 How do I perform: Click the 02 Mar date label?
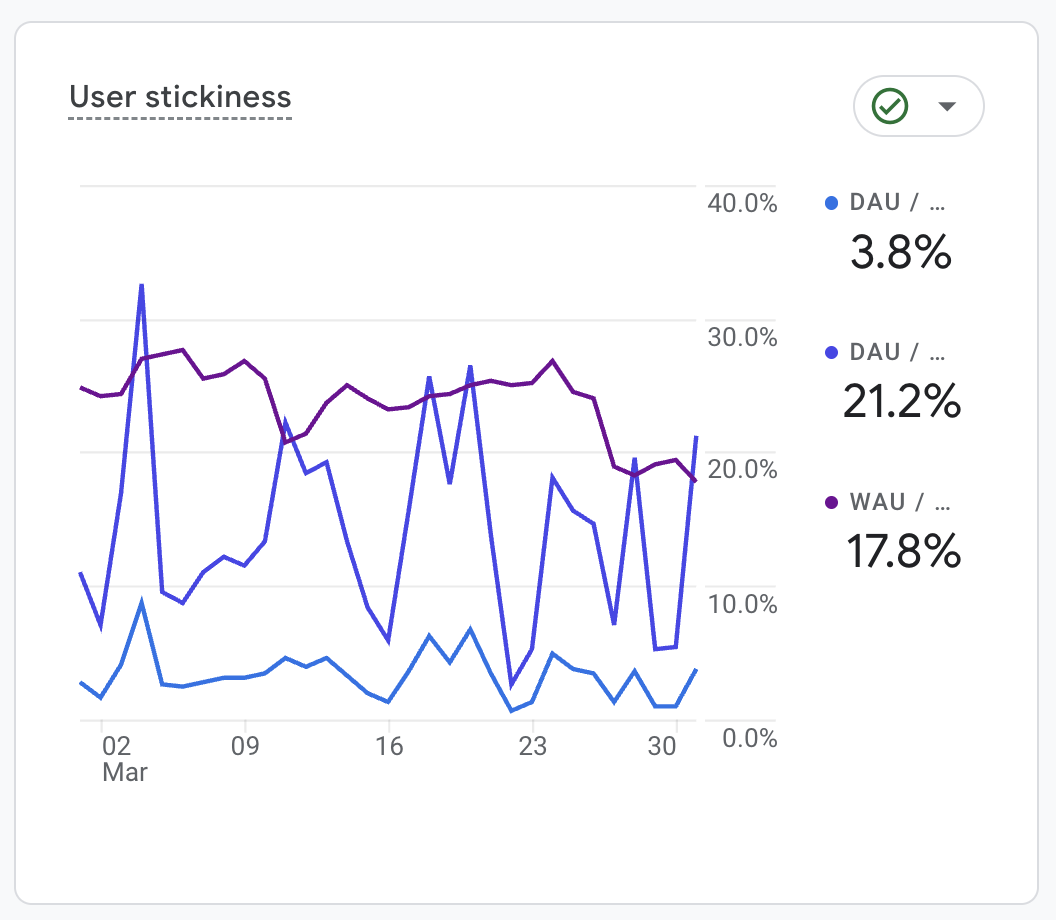tap(121, 758)
